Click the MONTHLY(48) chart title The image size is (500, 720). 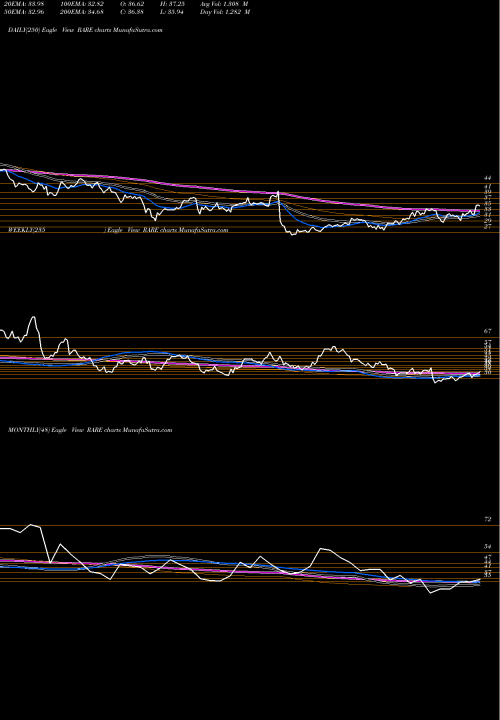90,430
